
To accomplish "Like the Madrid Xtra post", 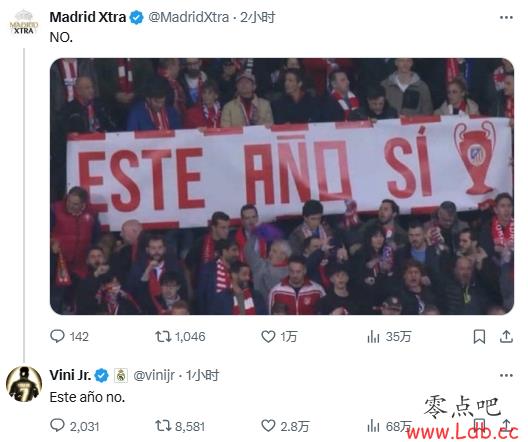I will point(279,336).
